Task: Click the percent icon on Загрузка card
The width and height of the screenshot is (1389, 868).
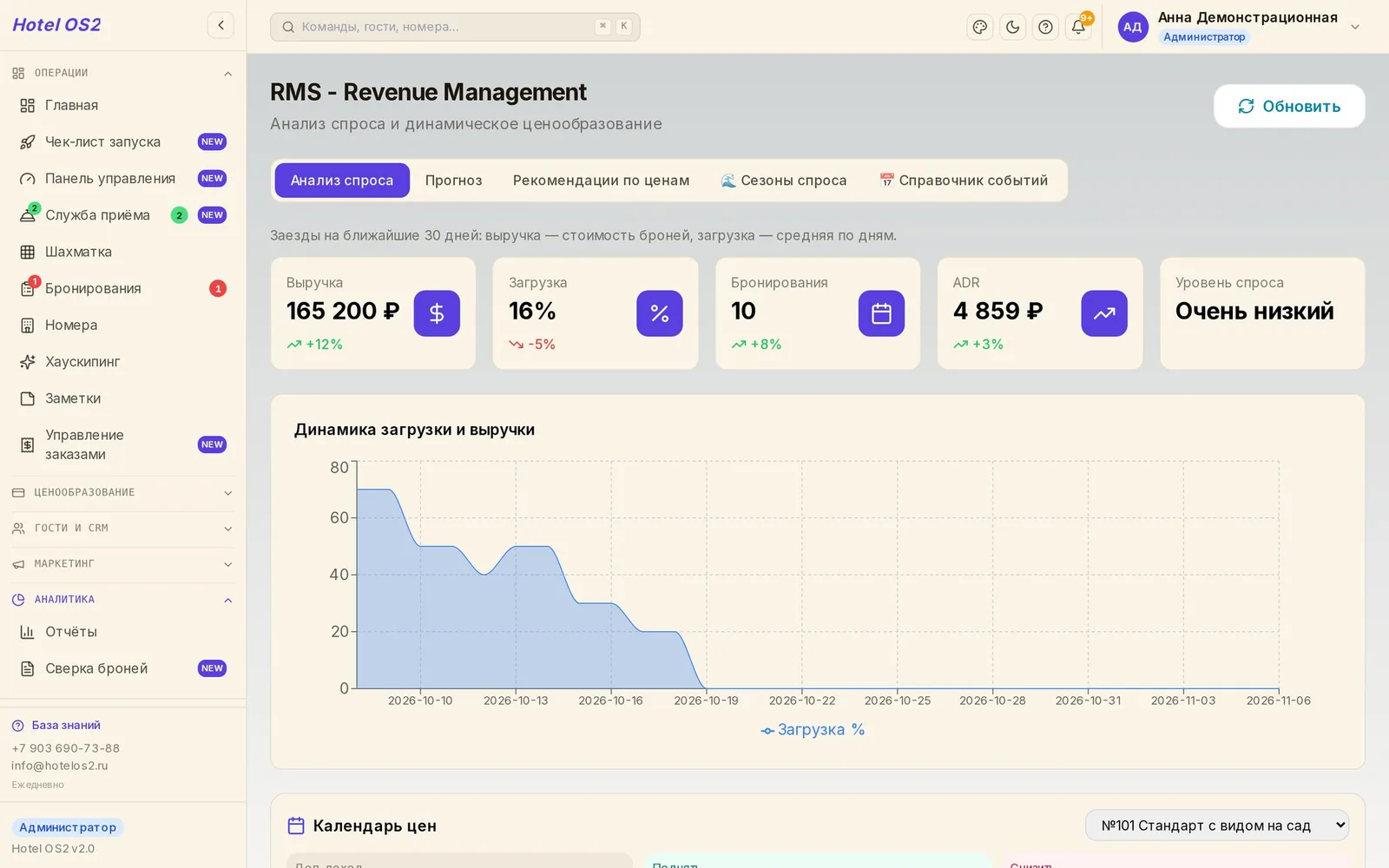Action: [x=660, y=313]
